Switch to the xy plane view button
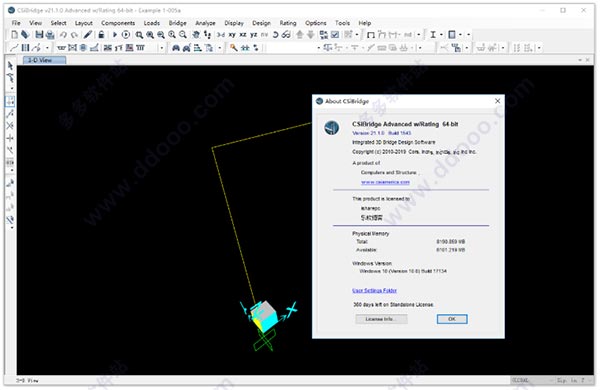Screen dimensions: 600x390 [232, 35]
